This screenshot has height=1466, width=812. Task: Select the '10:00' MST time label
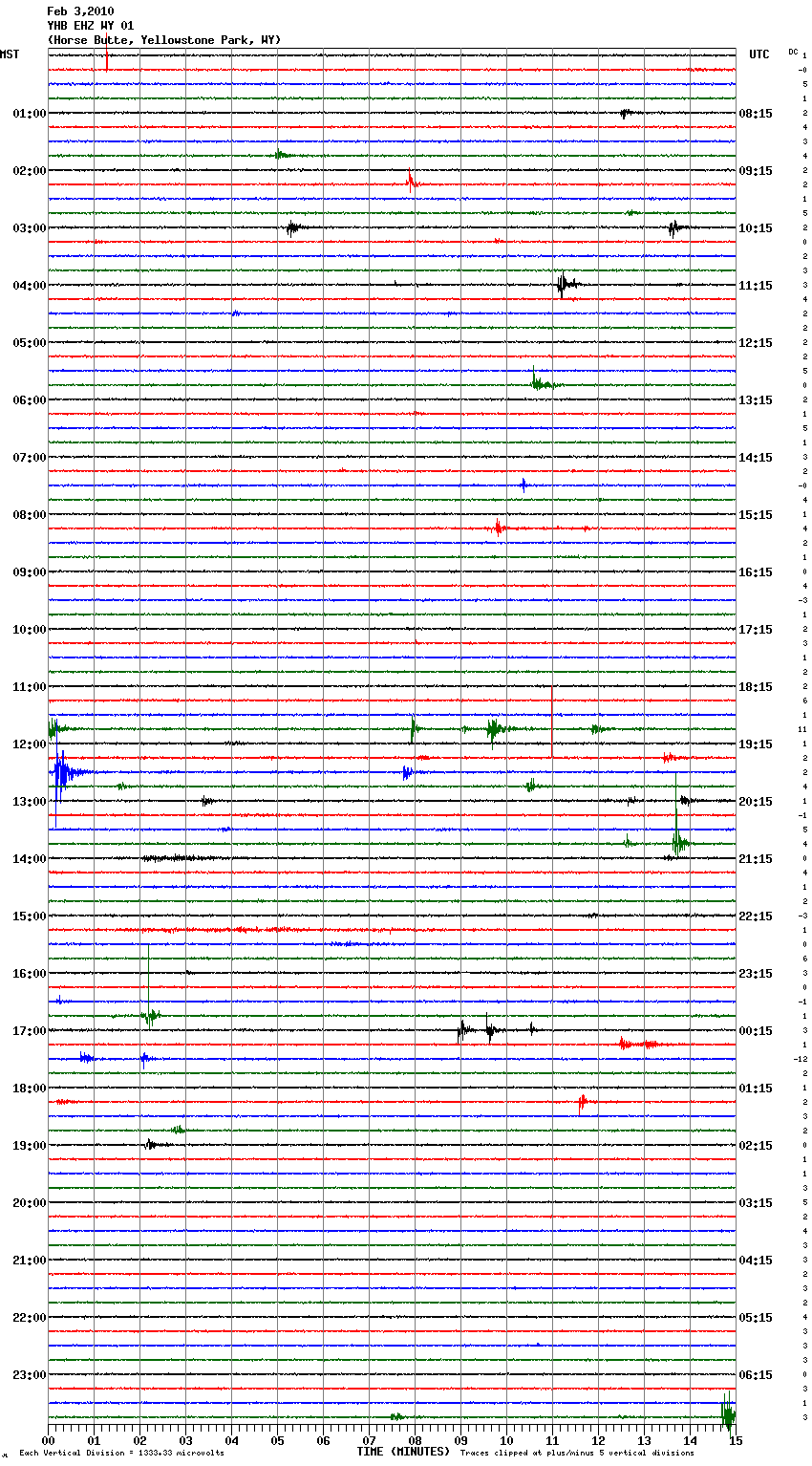[30, 630]
